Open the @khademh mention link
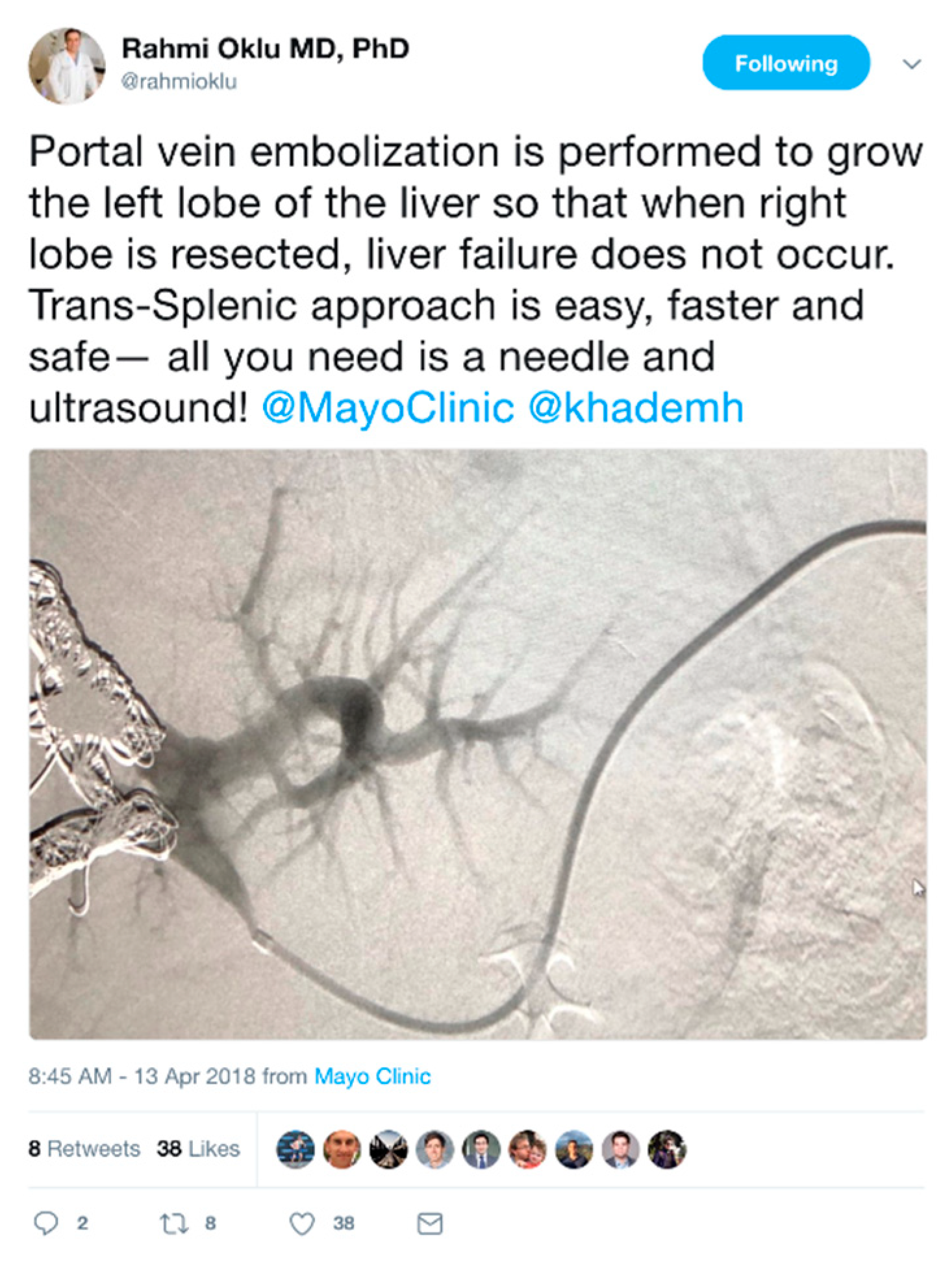 pyautogui.click(x=636, y=408)
